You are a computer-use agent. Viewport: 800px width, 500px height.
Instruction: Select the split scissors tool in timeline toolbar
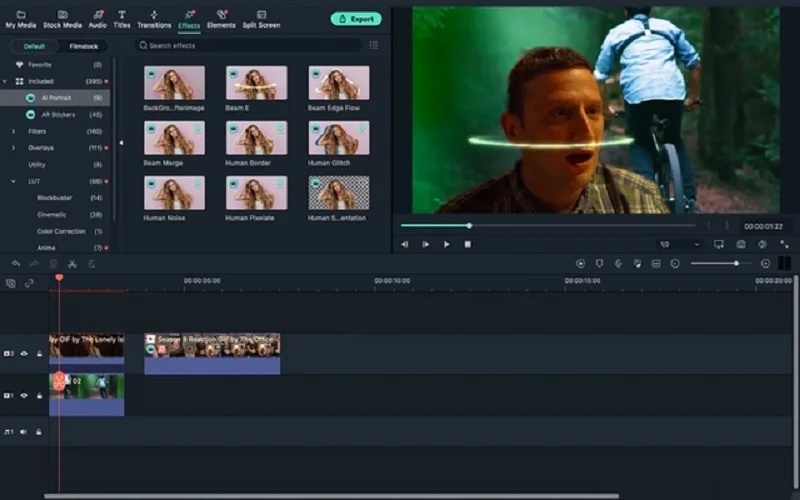(x=72, y=263)
